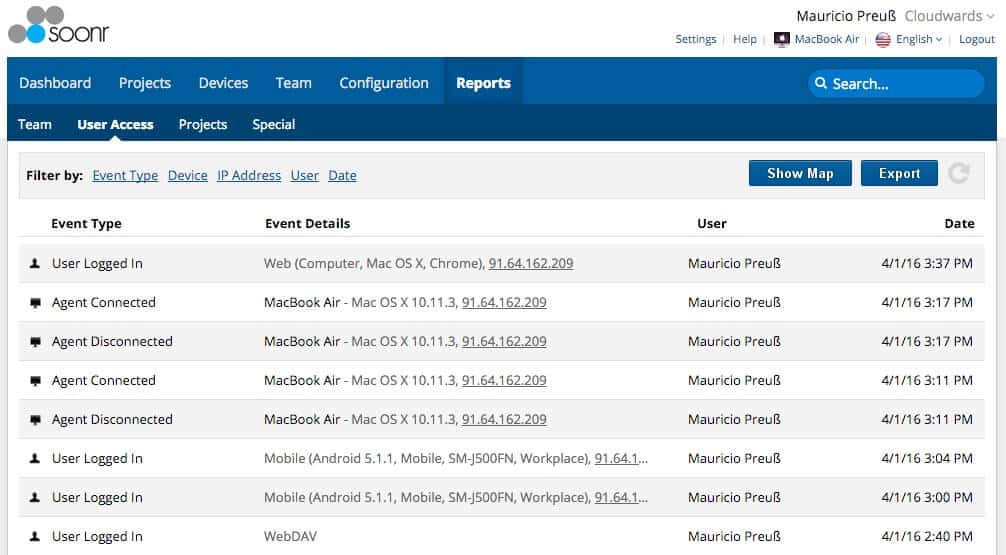Open the Configuration tab

(x=384, y=83)
